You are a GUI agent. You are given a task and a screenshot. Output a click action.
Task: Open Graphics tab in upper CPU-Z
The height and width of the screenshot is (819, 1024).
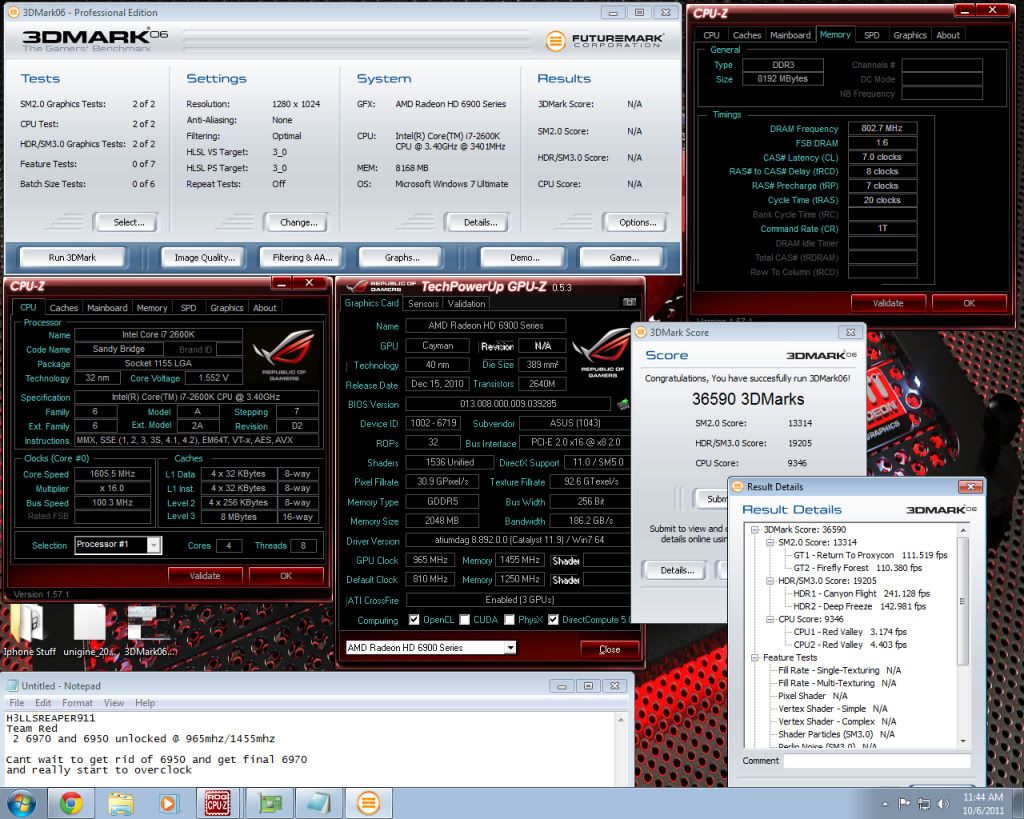tap(910, 35)
